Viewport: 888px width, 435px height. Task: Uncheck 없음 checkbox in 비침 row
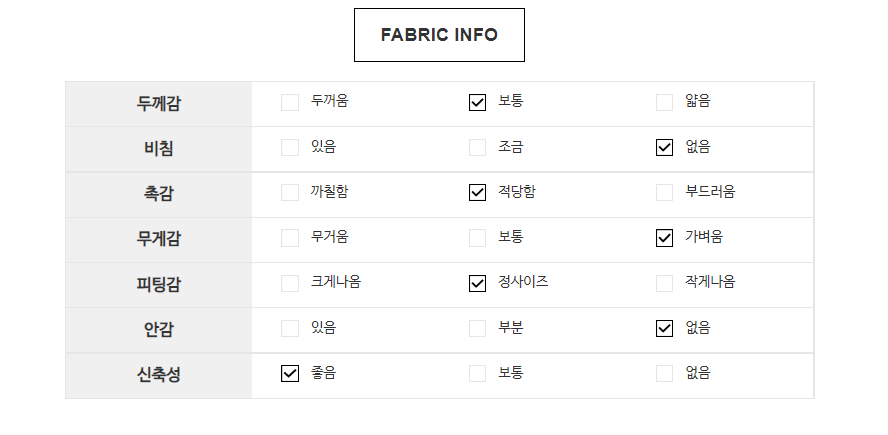point(665,148)
